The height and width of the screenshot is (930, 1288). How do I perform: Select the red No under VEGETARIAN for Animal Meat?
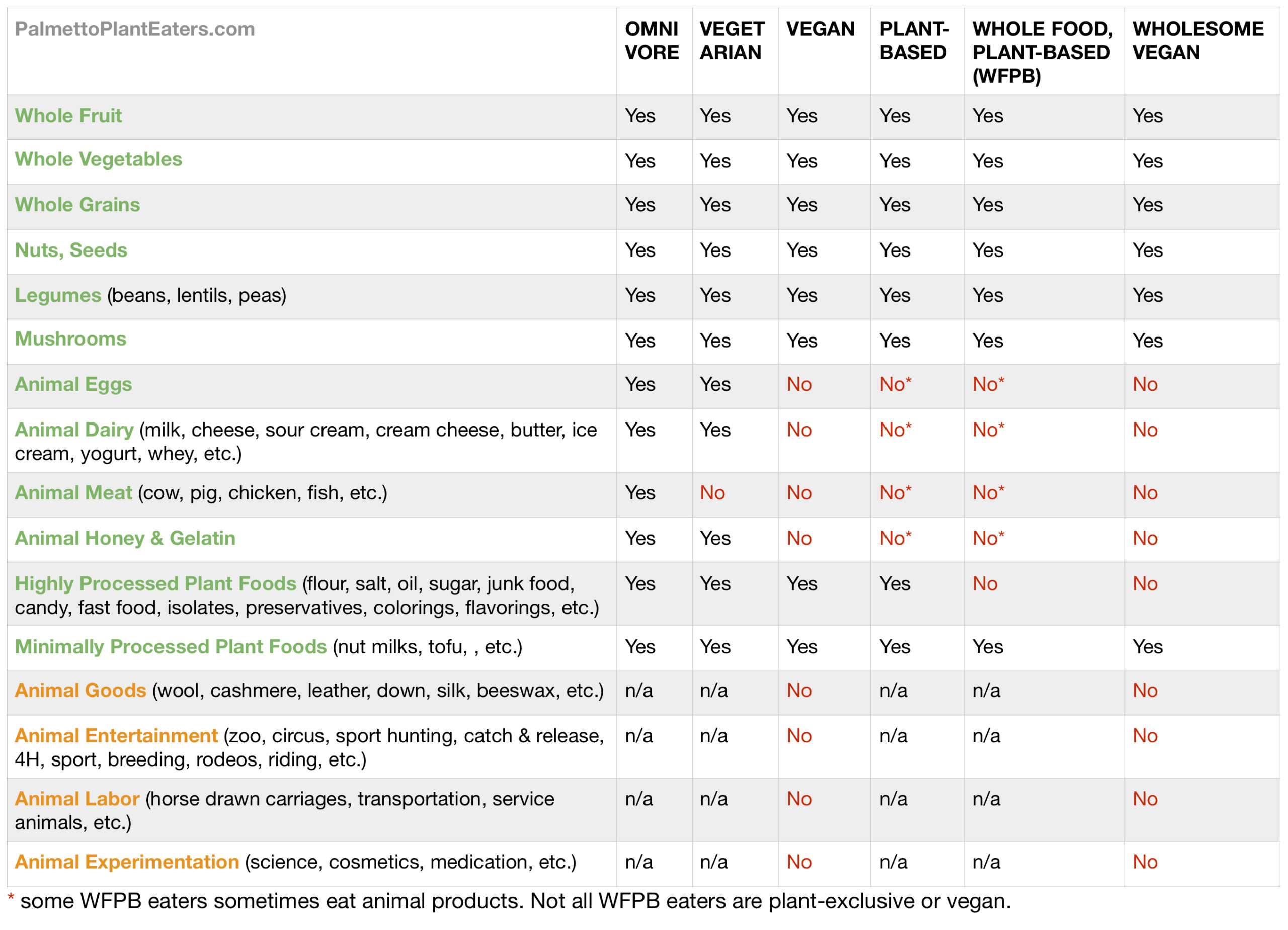pos(712,493)
